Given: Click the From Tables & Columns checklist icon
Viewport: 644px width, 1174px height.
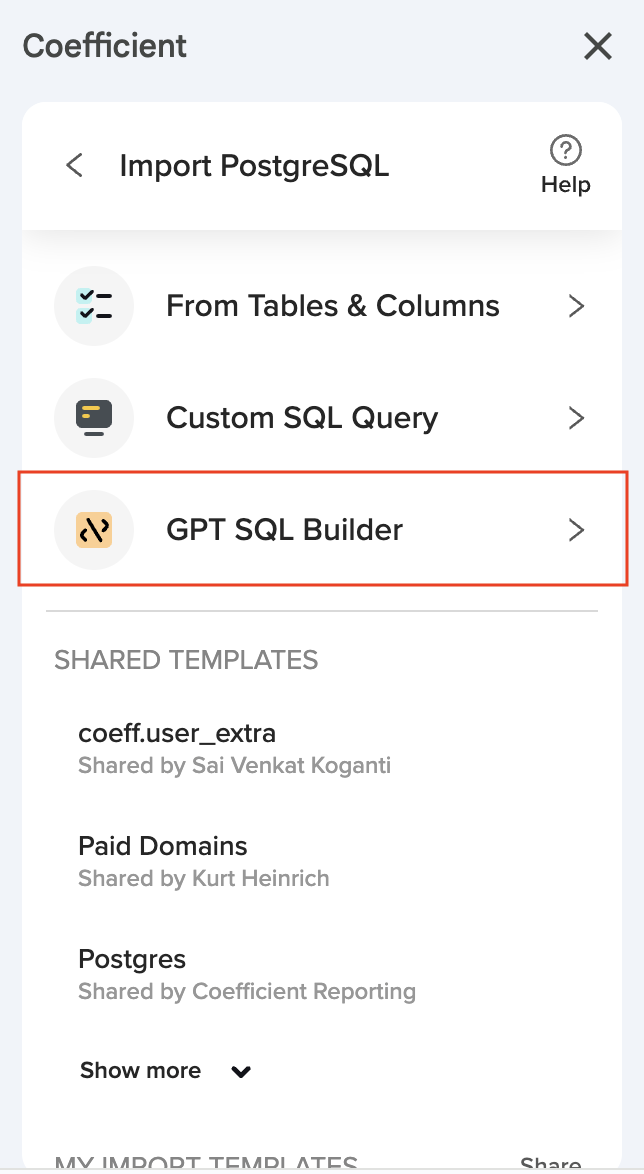Looking at the screenshot, I should pyautogui.click(x=94, y=306).
